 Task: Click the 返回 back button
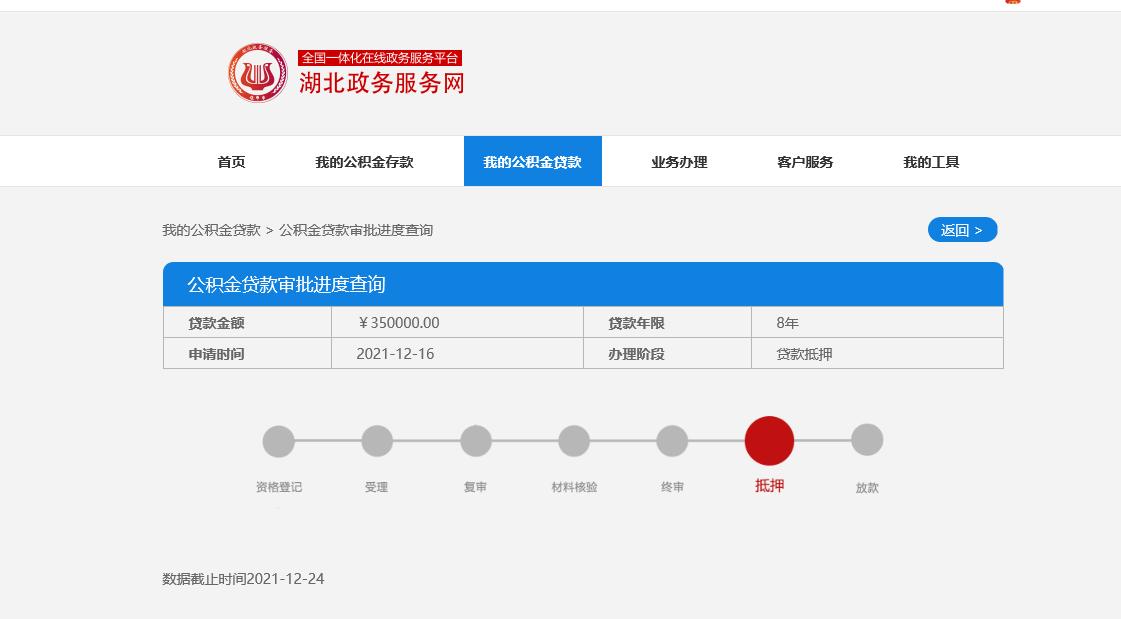pos(961,229)
